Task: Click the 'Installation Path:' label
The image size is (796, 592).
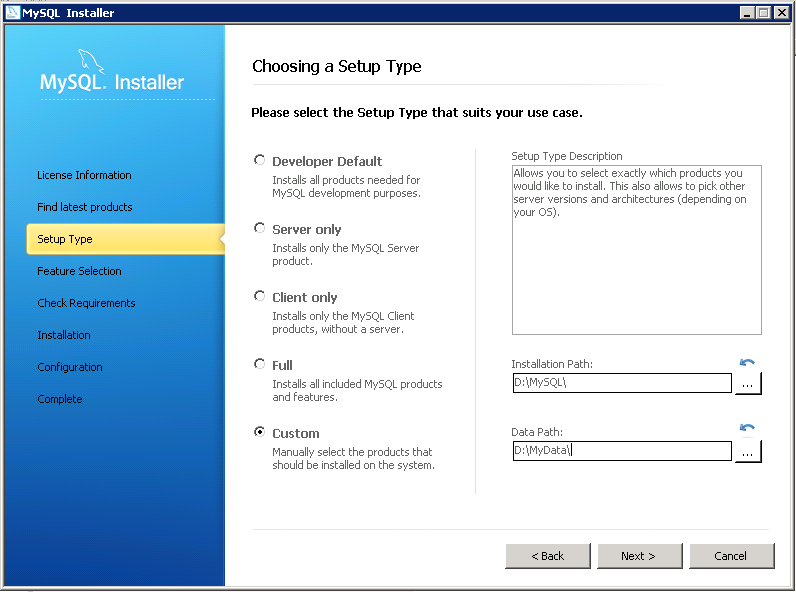Action: pyautogui.click(x=552, y=364)
